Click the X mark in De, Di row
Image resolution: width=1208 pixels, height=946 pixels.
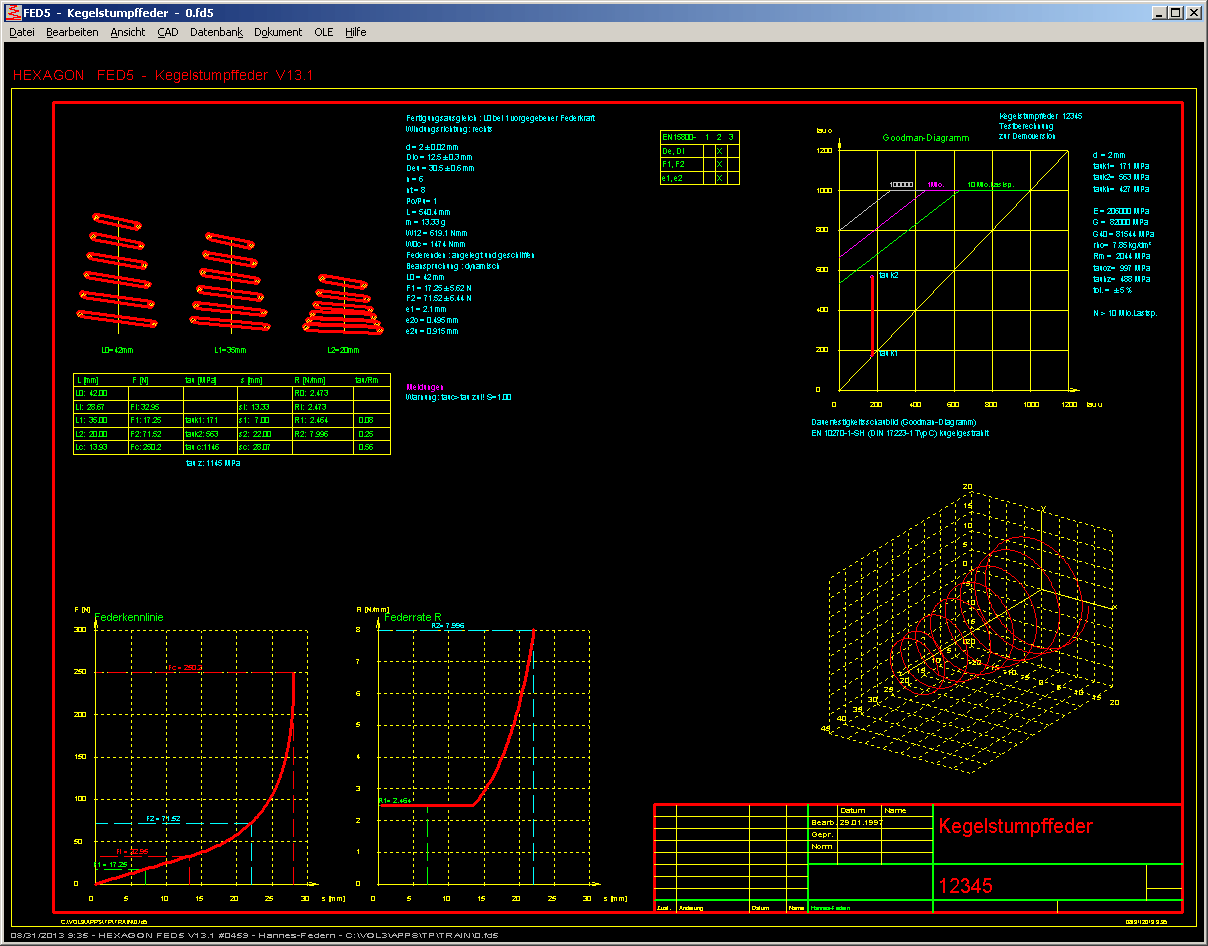(x=718, y=151)
